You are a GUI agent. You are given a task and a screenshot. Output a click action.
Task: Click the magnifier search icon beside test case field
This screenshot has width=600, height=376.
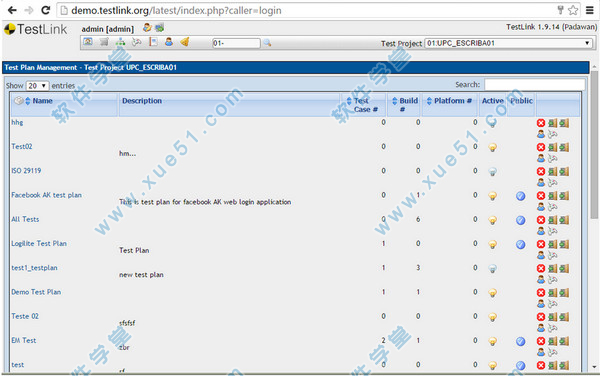pyautogui.click(x=267, y=43)
